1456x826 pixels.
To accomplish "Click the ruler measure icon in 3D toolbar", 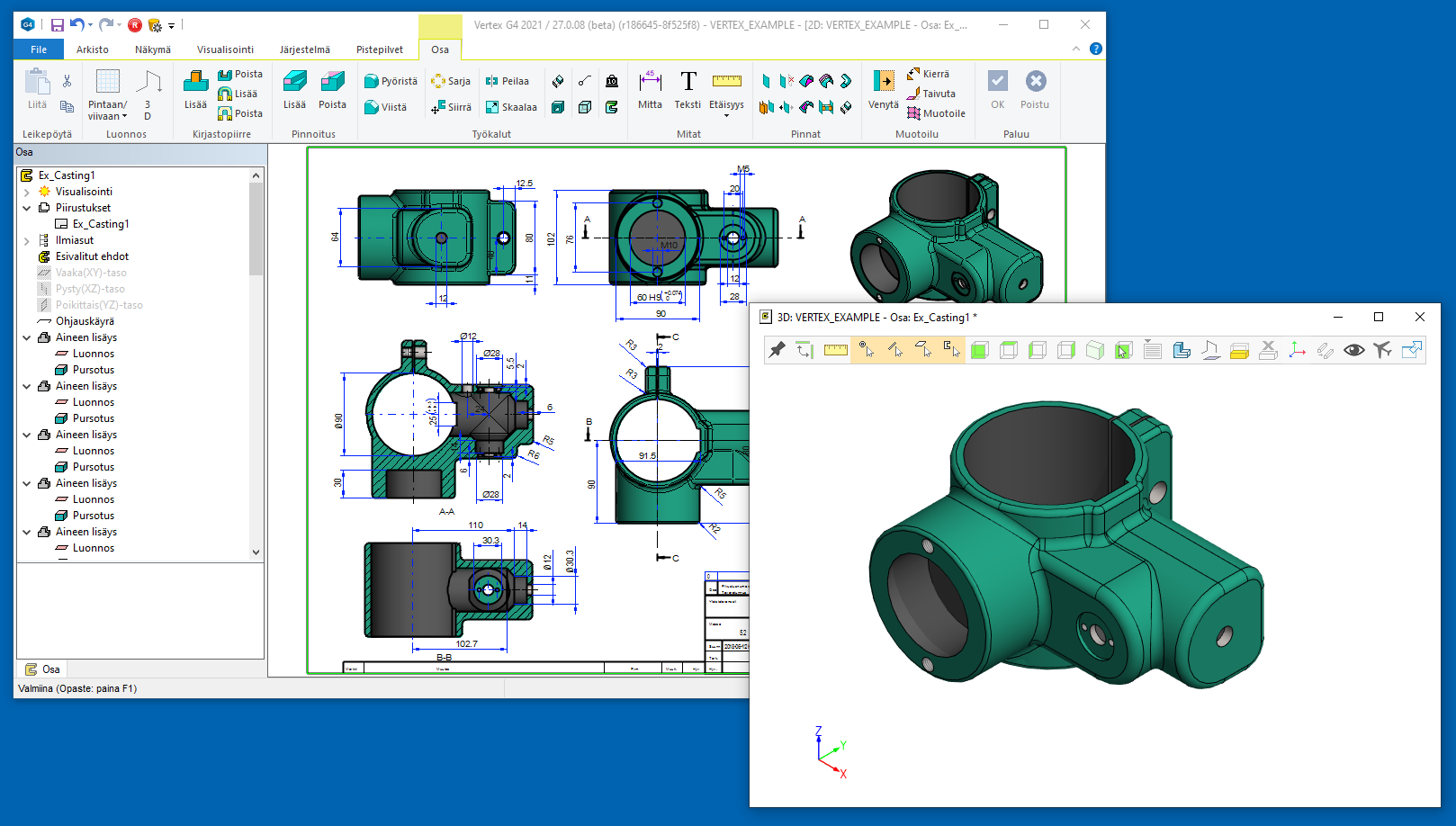I will (x=835, y=350).
